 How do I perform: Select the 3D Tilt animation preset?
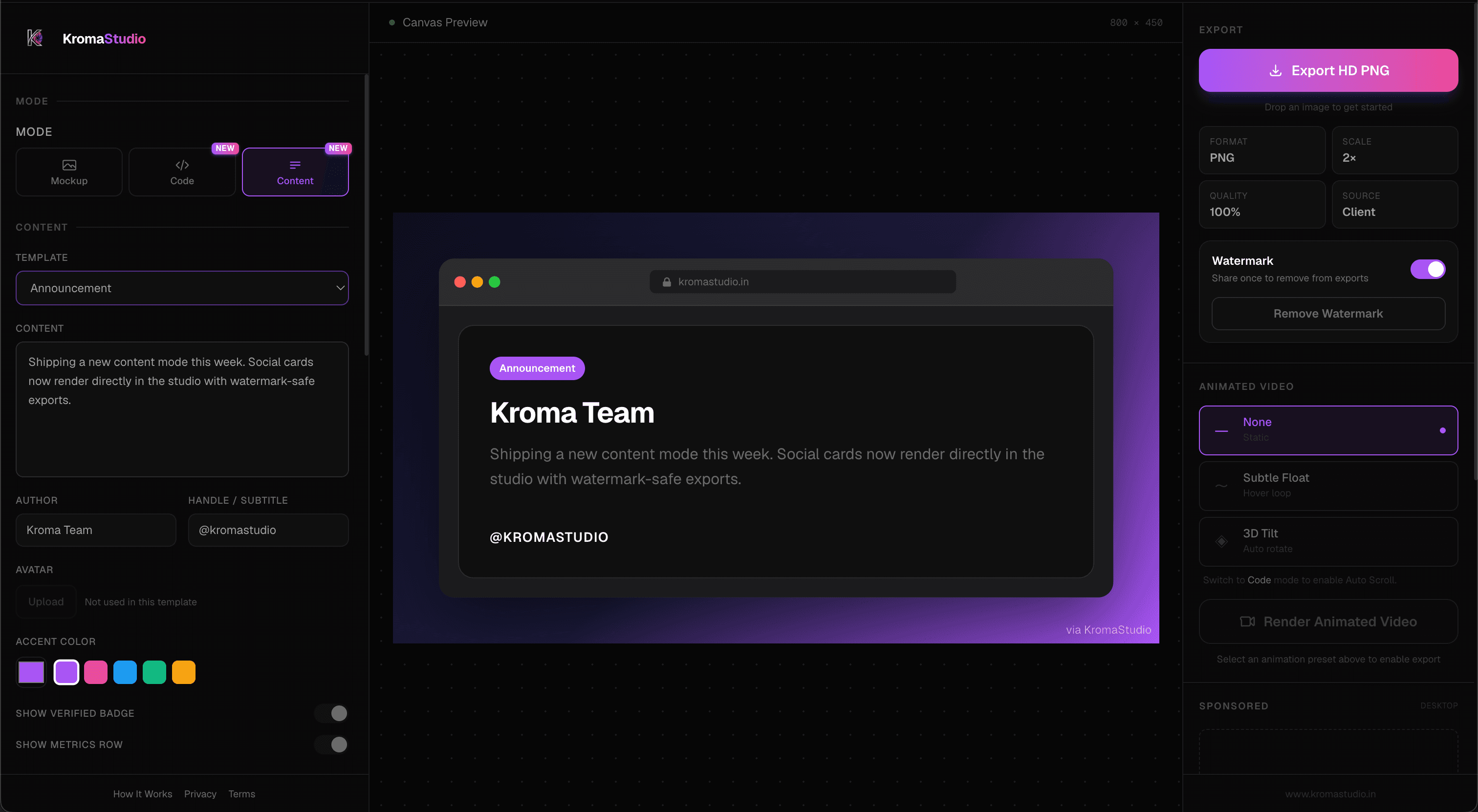coord(1327,541)
